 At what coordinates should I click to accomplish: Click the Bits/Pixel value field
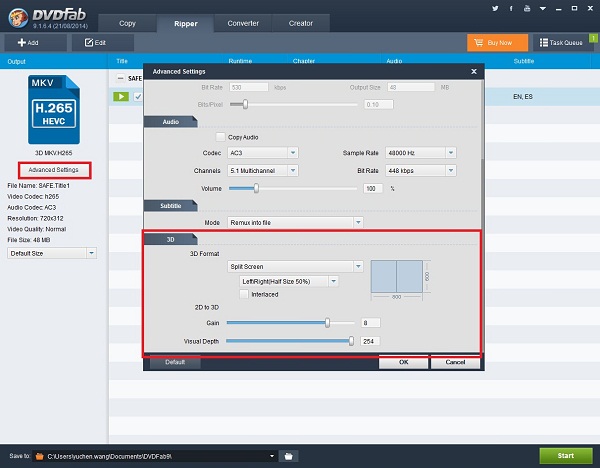[378, 104]
